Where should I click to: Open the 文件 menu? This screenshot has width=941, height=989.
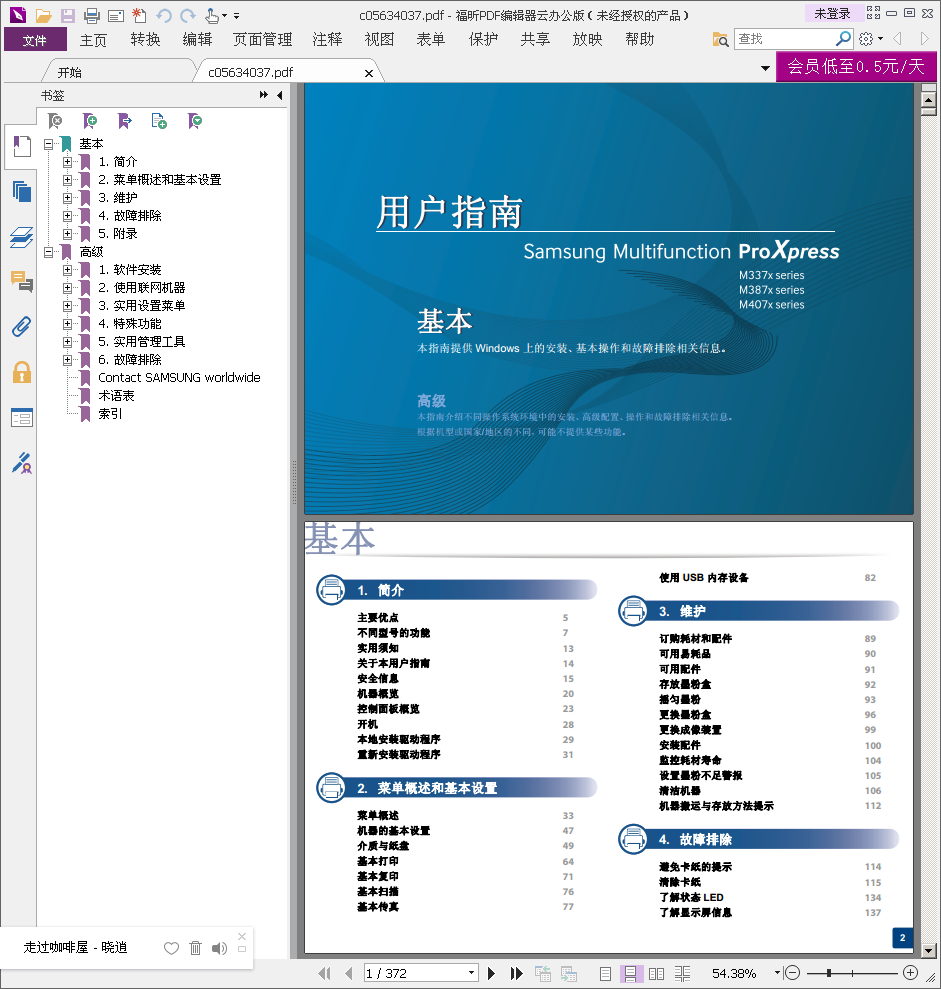click(x=35, y=40)
